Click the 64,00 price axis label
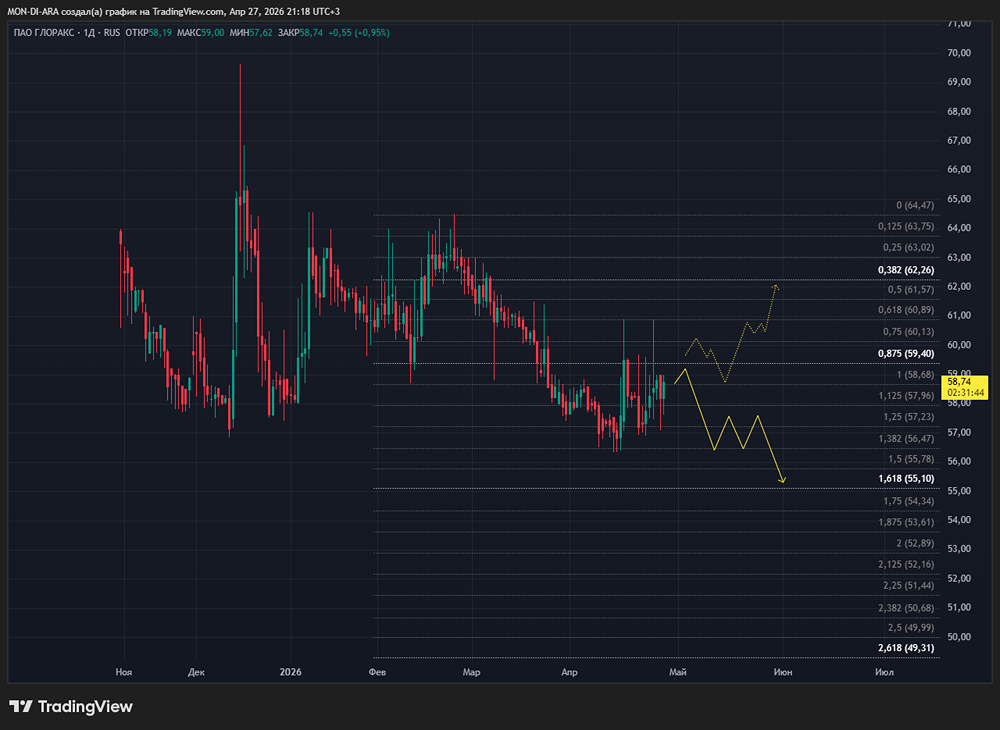The image size is (1000, 730). pyautogui.click(x=959, y=228)
